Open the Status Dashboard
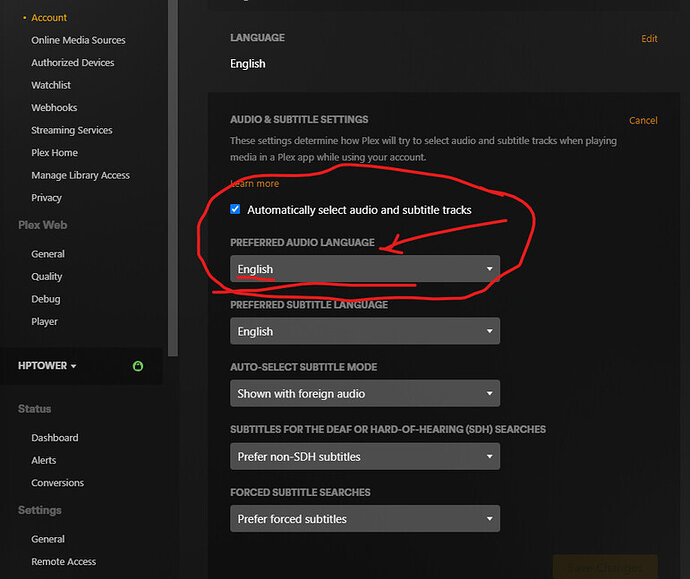 (55, 438)
